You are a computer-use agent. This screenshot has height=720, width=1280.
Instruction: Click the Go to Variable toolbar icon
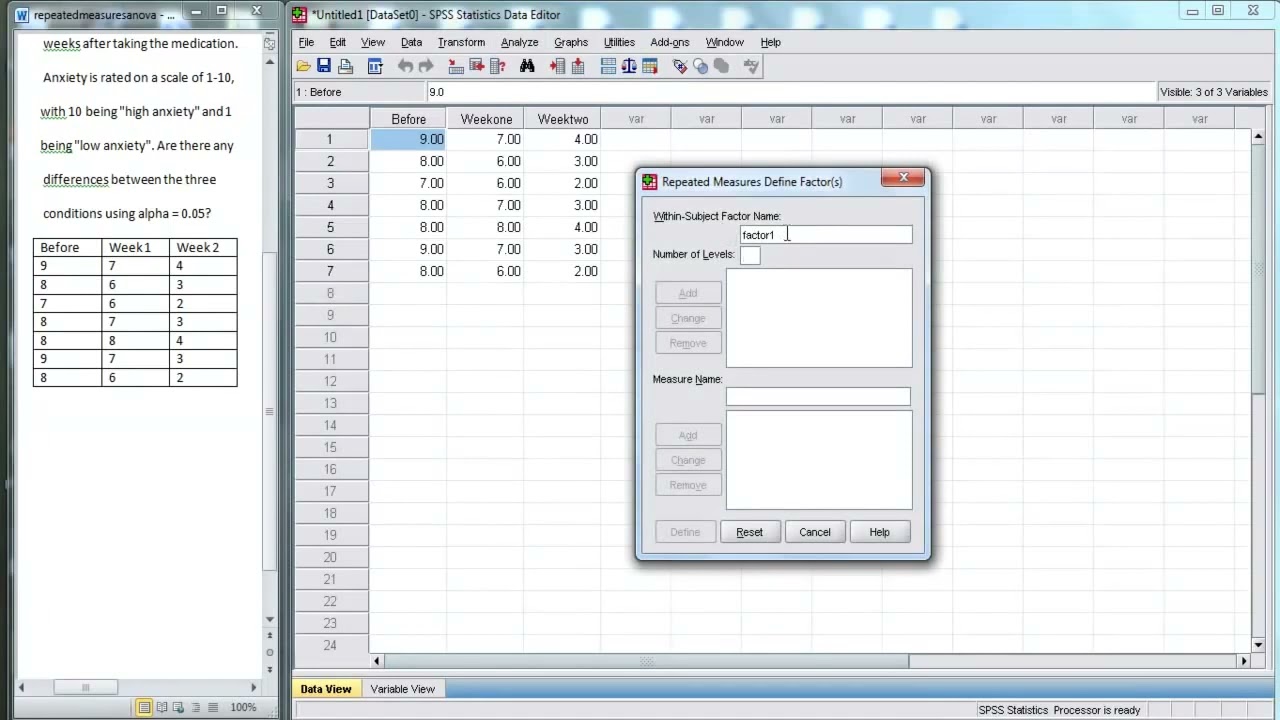[x=477, y=66]
